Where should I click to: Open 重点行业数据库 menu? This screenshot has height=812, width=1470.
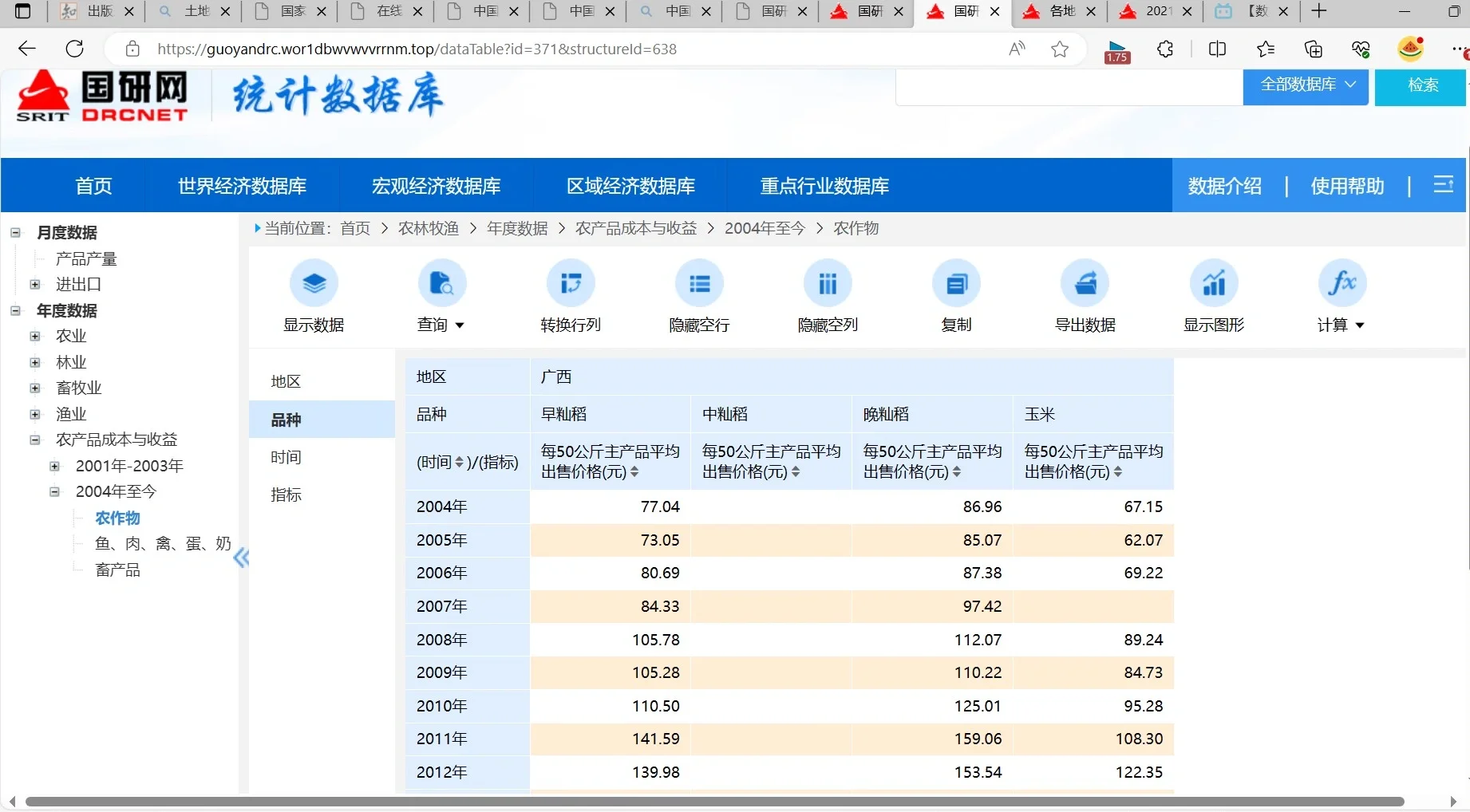click(x=824, y=186)
